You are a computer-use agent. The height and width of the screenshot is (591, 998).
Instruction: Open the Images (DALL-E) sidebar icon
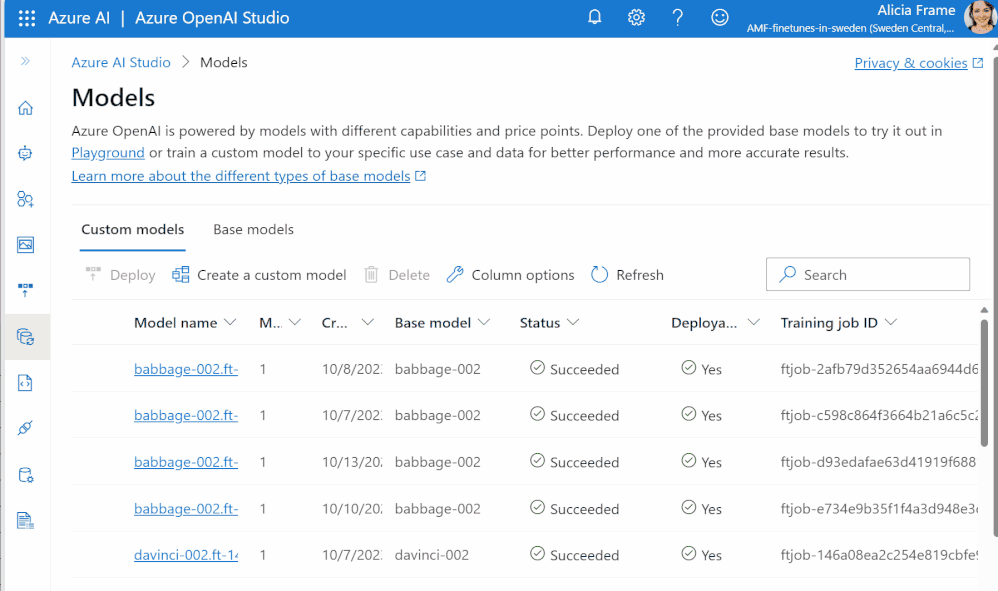point(26,244)
